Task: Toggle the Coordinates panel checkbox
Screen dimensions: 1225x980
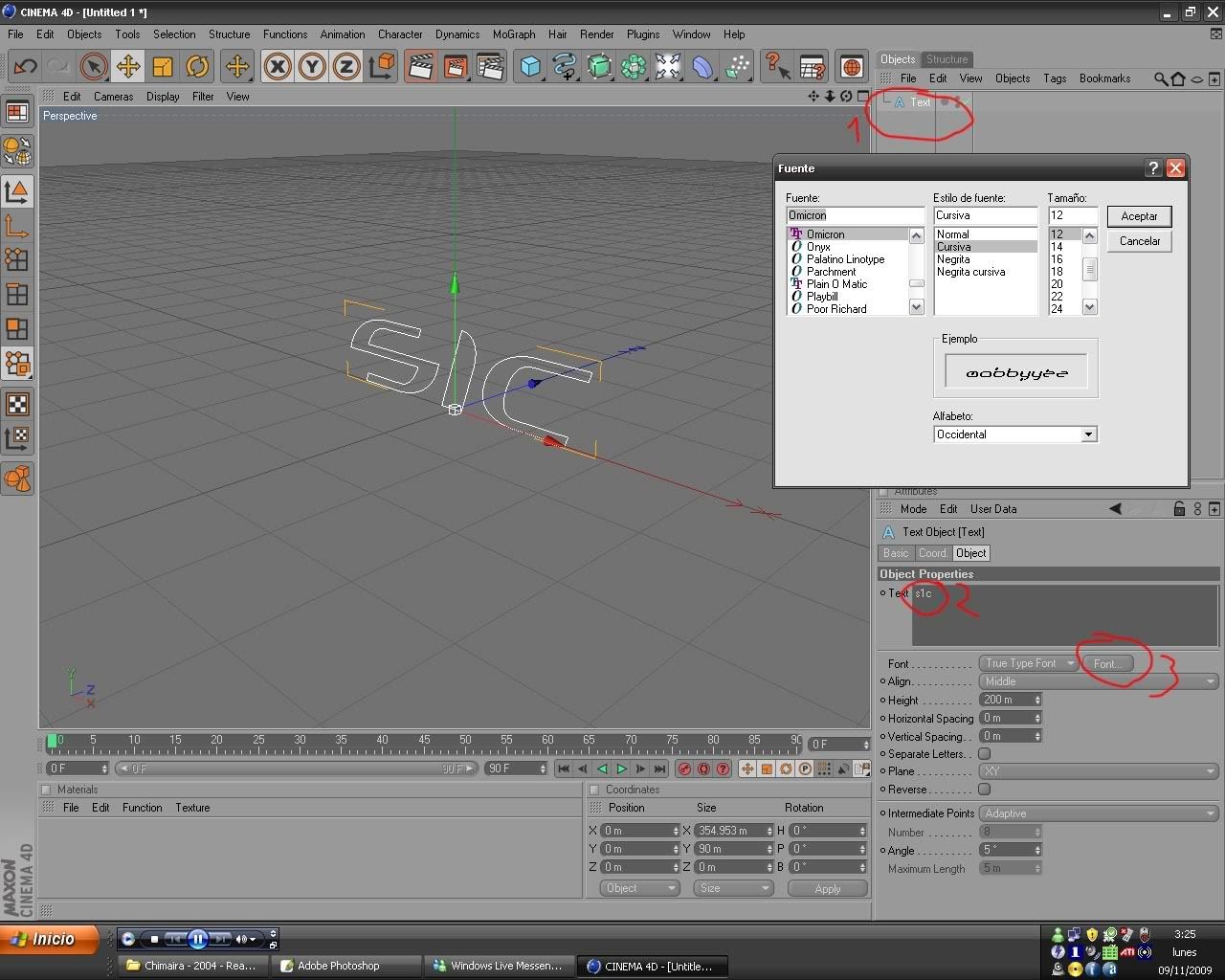Action: click(x=594, y=790)
